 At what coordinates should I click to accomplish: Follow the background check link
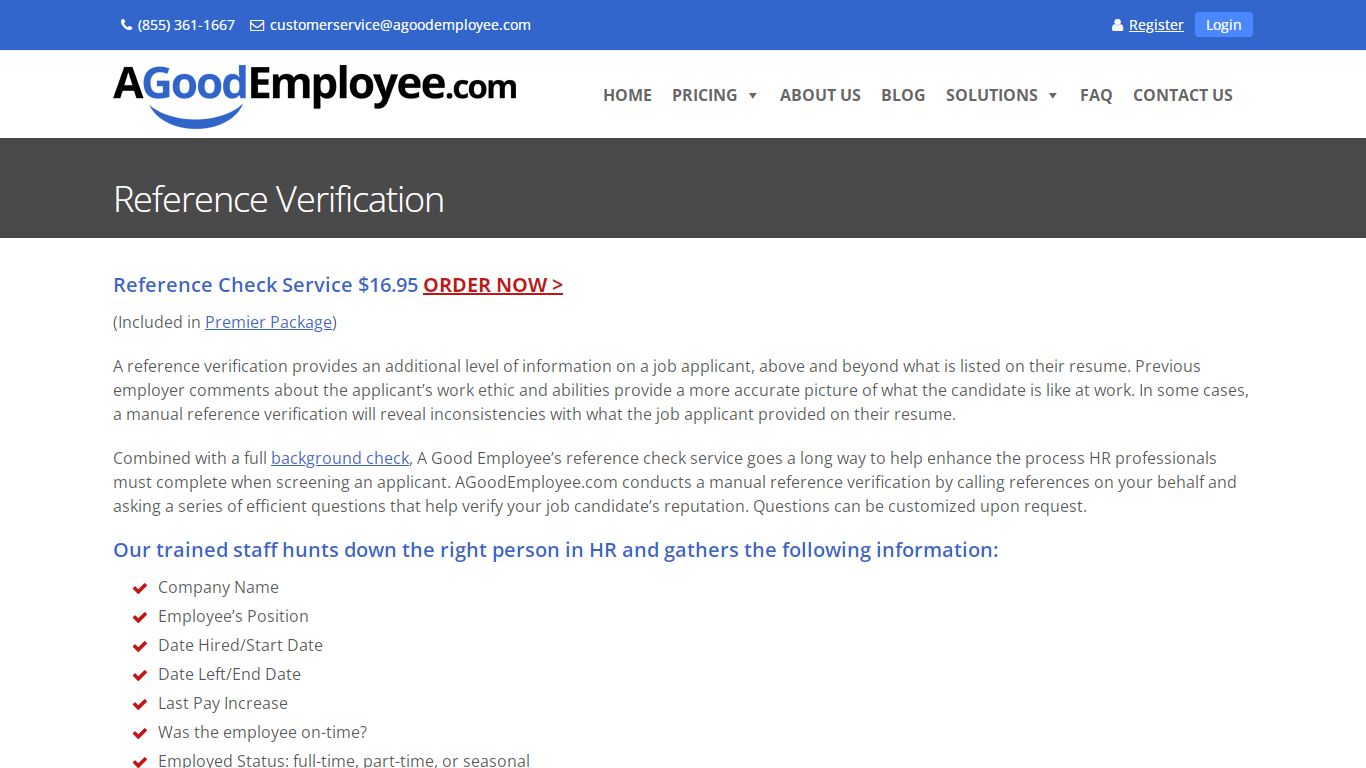340,458
